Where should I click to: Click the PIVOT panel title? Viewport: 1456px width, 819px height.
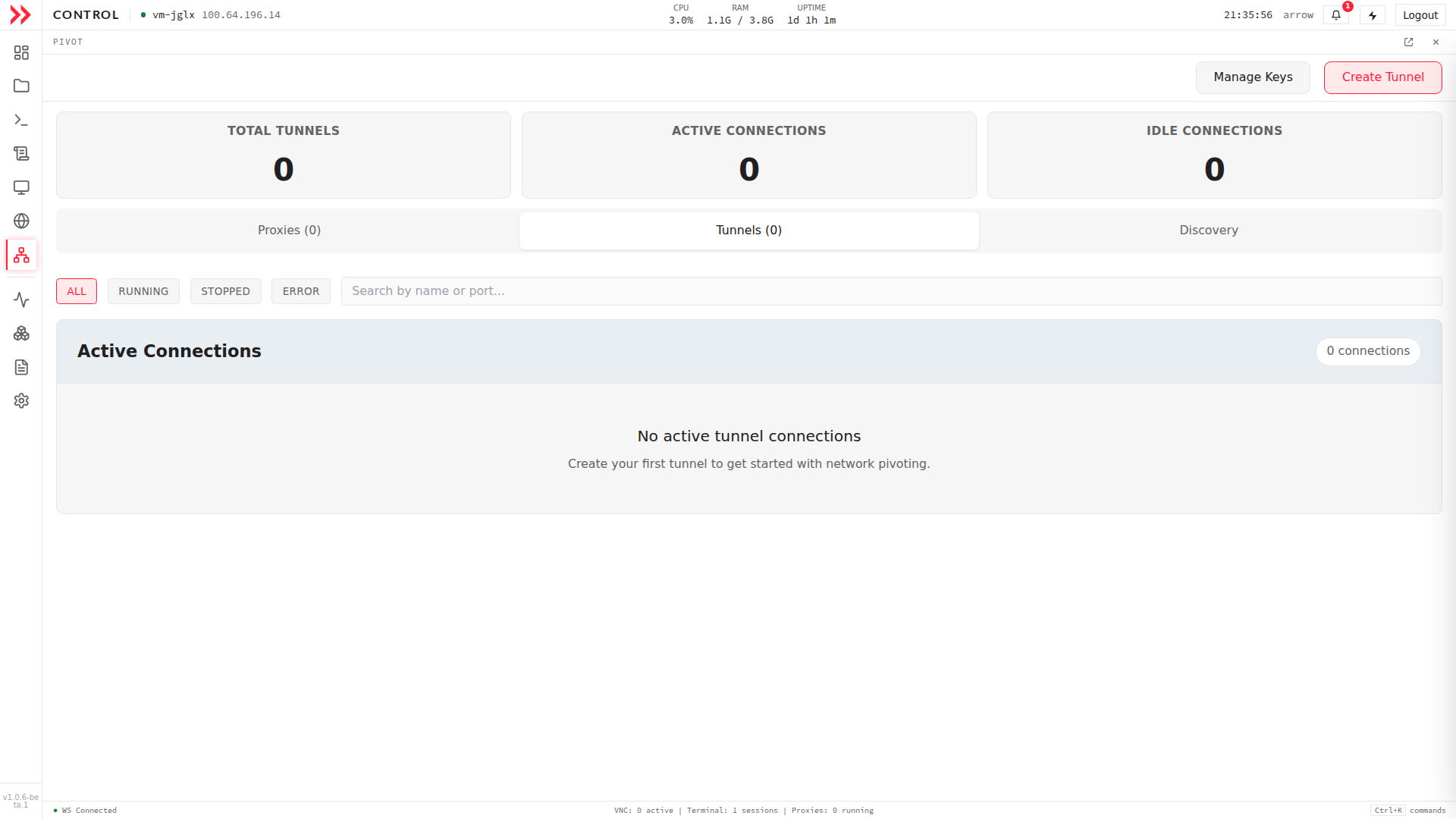pos(67,42)
